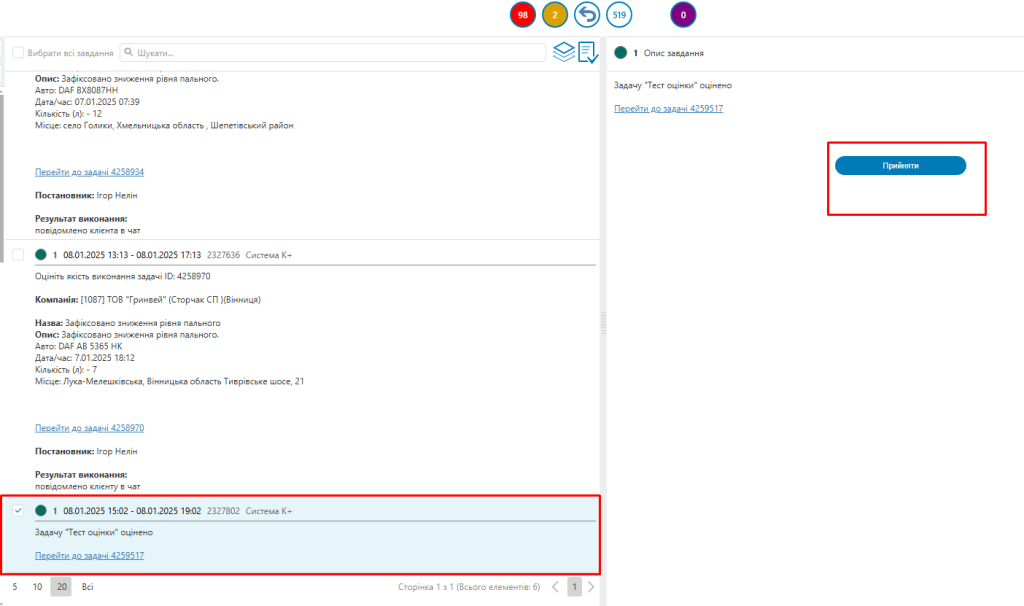Click the ID text '2327636'
The width and height of the screenshot is (1024, 606).
pos(223,255)
